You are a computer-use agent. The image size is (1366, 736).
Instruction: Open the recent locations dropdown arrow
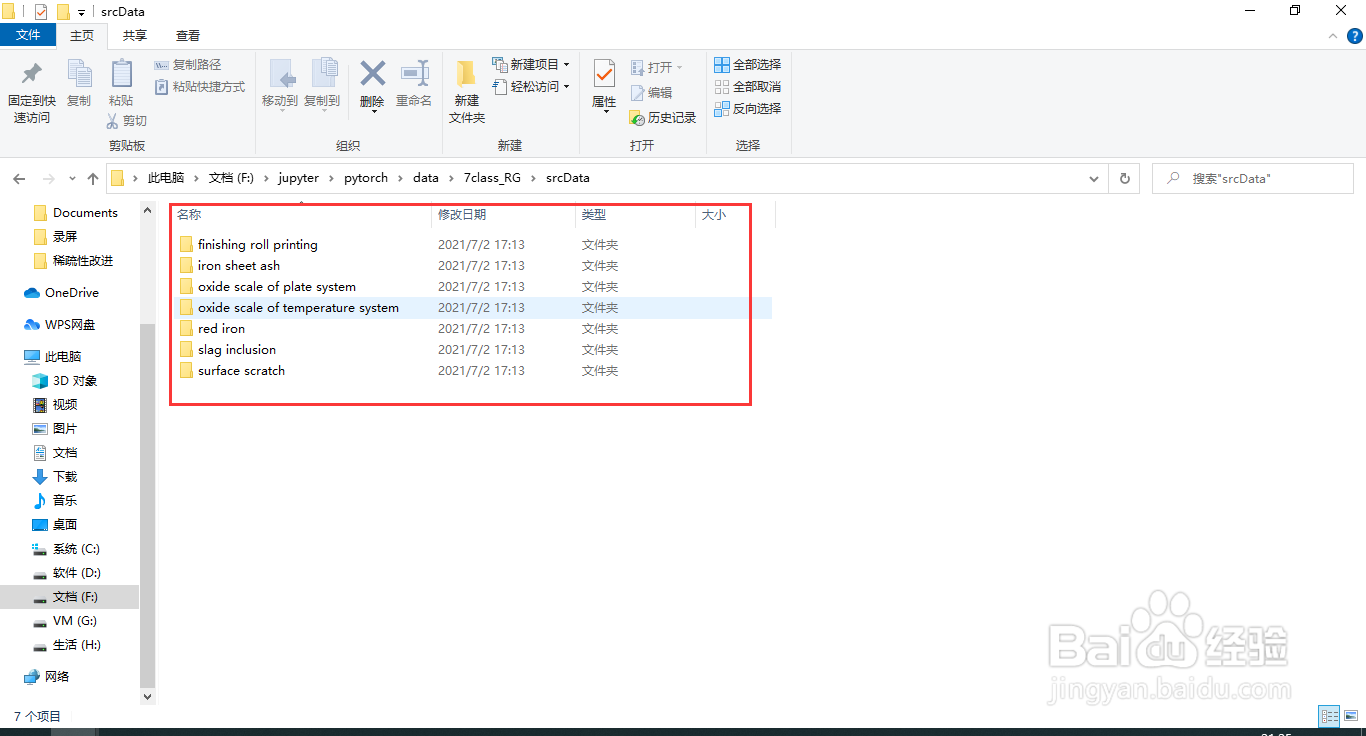[x=72, y=178]
